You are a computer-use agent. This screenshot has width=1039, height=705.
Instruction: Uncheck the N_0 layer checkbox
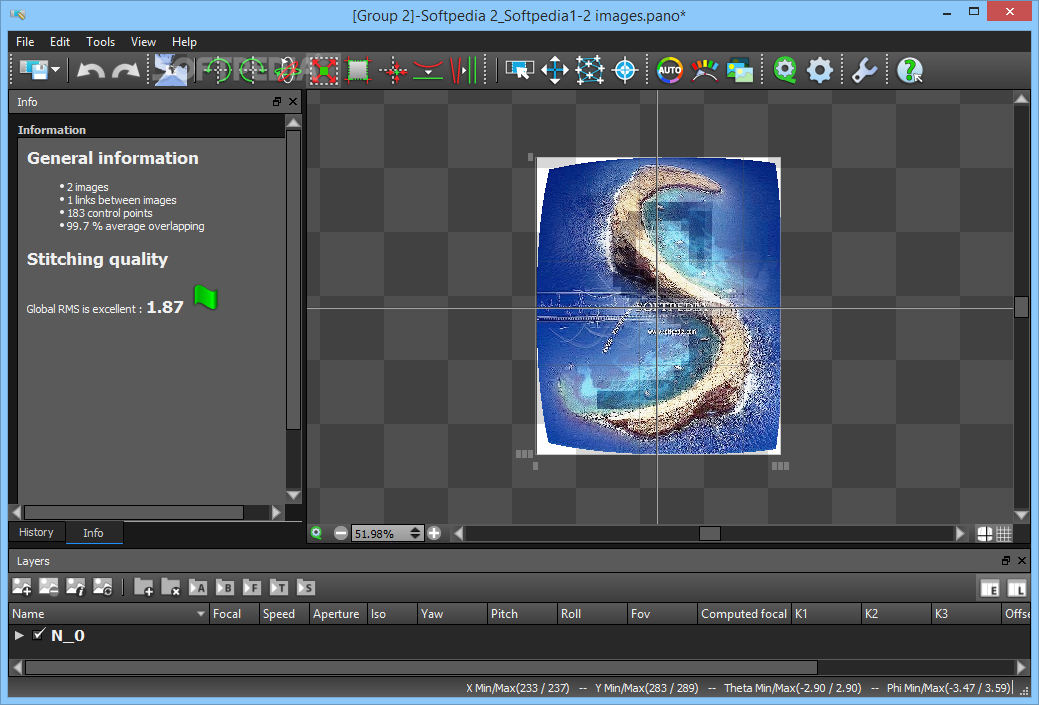(x=38, y=634)
